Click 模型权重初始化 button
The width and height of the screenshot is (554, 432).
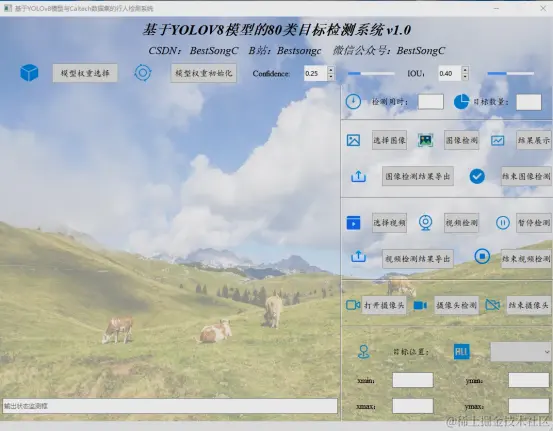tap(204, 73)
